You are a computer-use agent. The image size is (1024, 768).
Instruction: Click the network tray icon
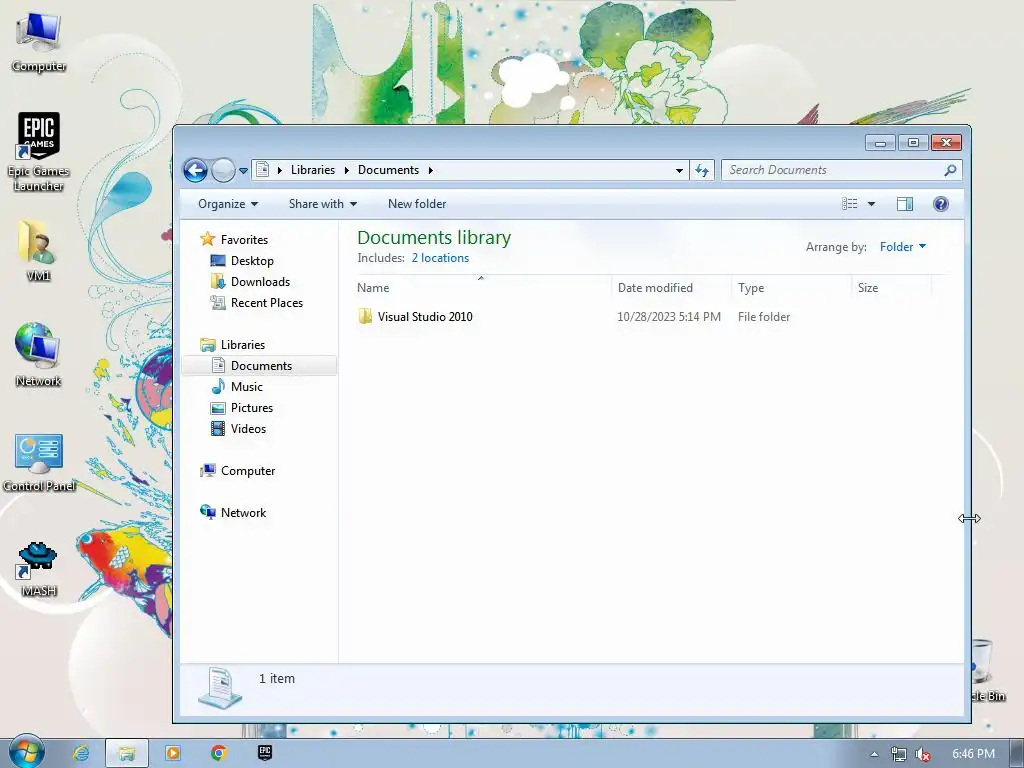pyautogui.click(x=899, y=754)
